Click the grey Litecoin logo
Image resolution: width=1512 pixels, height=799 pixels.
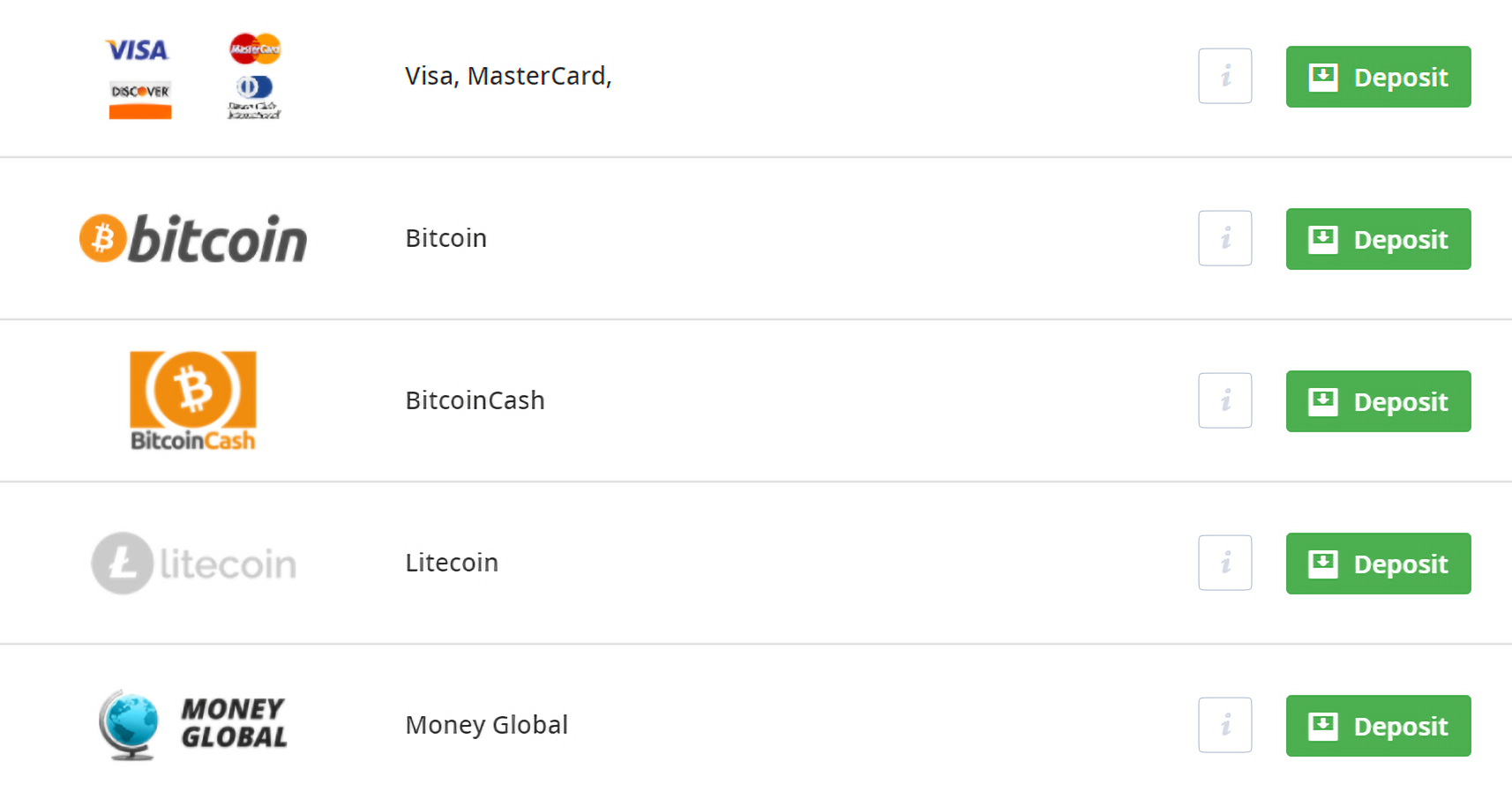(193, 563)
